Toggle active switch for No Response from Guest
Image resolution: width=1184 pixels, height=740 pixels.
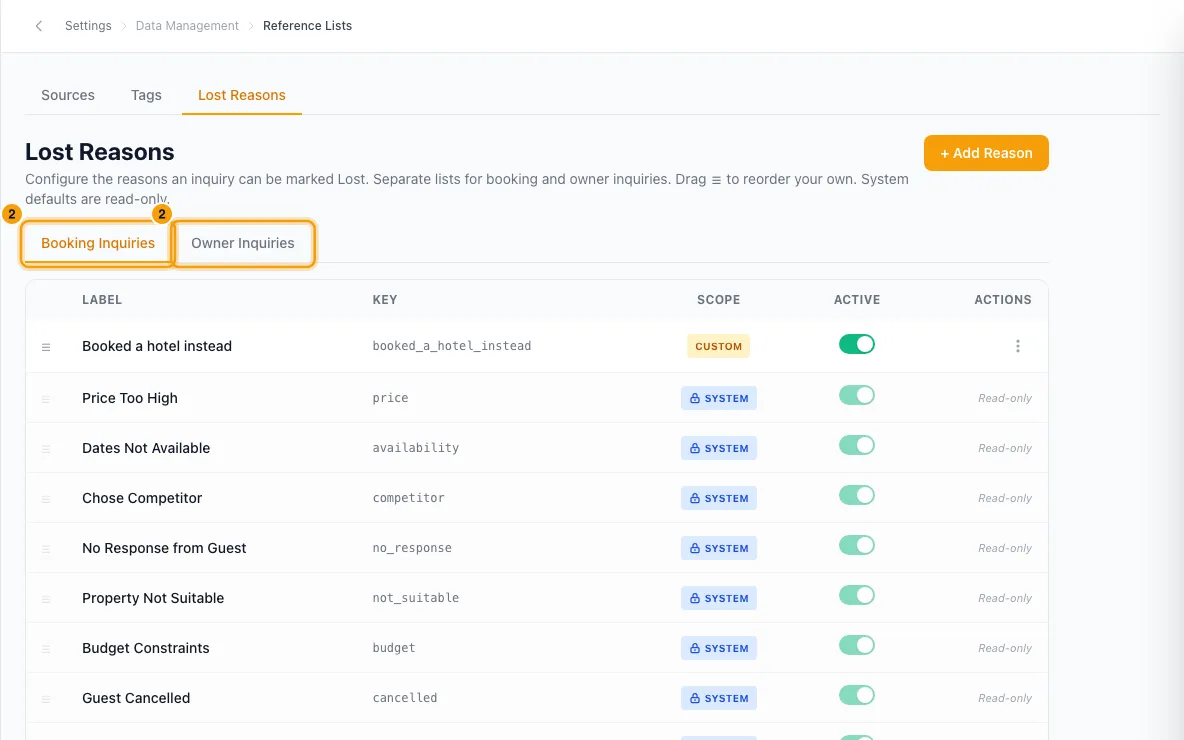pyautogui.click(x=856, y=545)
